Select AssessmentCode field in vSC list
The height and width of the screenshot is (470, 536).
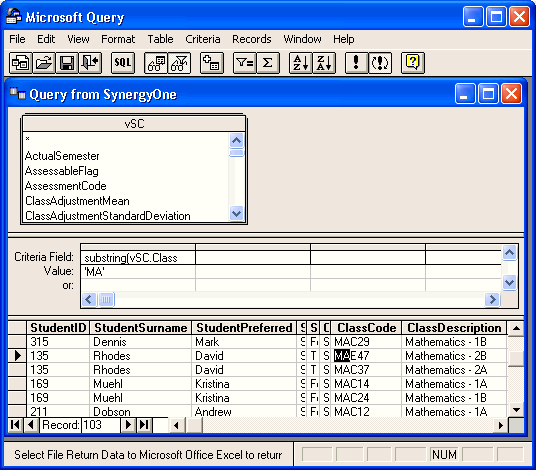point(66,186)
